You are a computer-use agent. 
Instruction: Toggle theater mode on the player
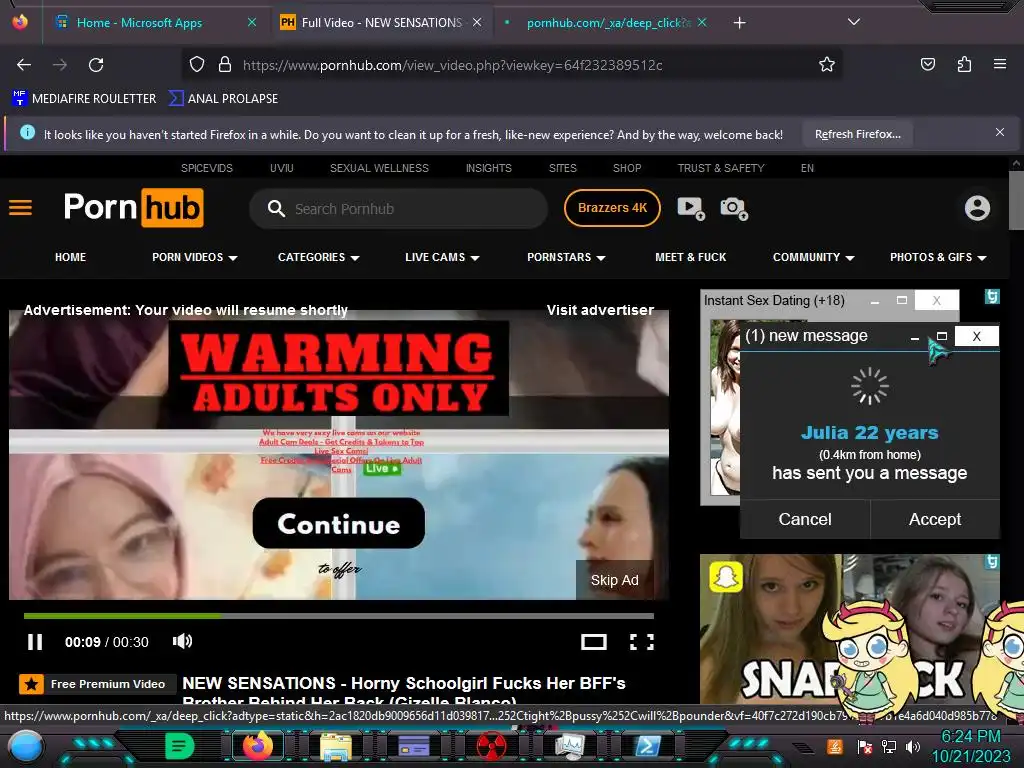click(594, 642)
